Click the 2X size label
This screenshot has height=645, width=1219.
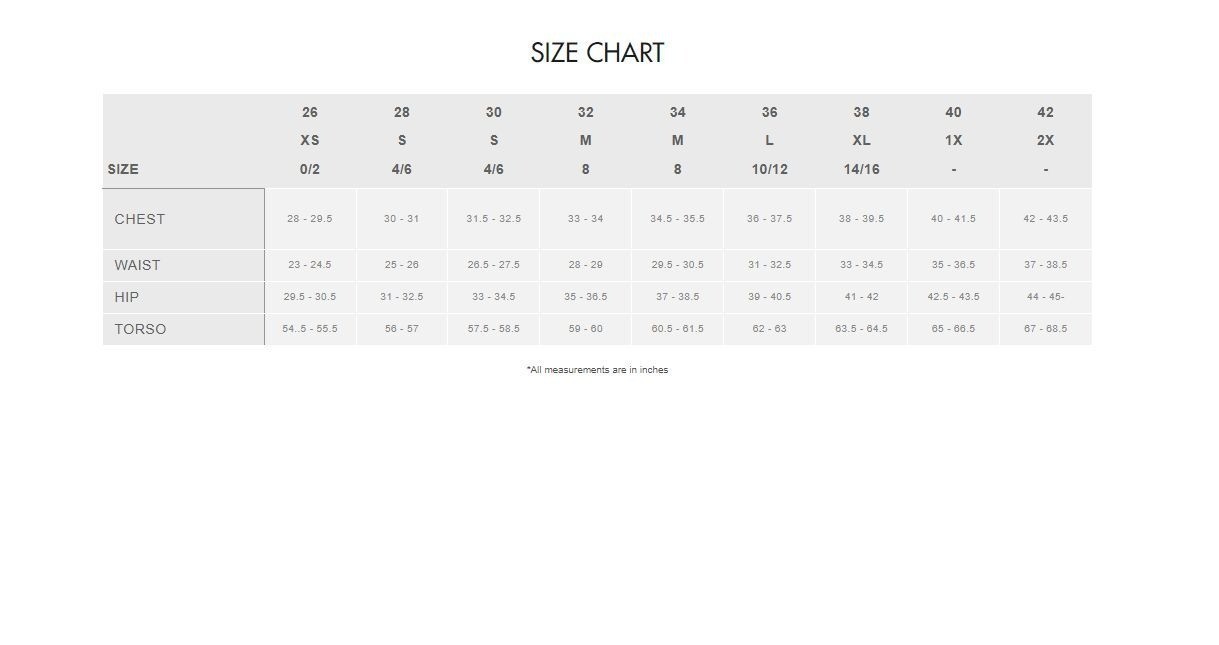click(1045, 141)
